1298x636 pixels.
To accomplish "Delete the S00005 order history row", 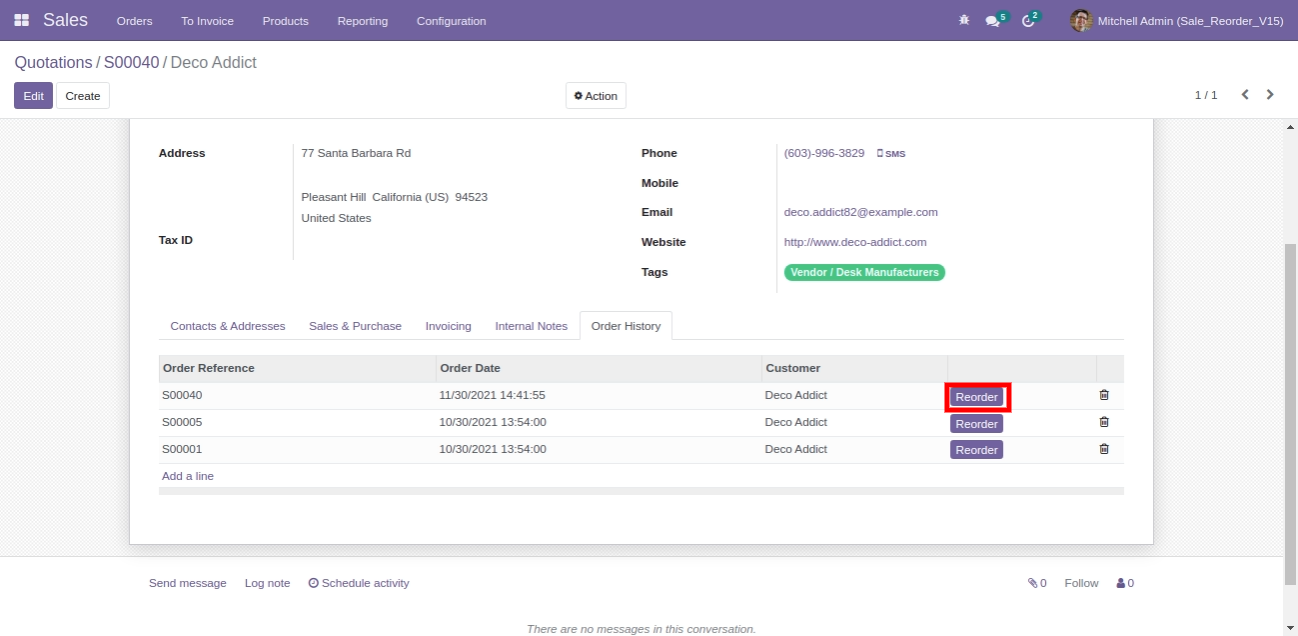I will coord(1104,422).
